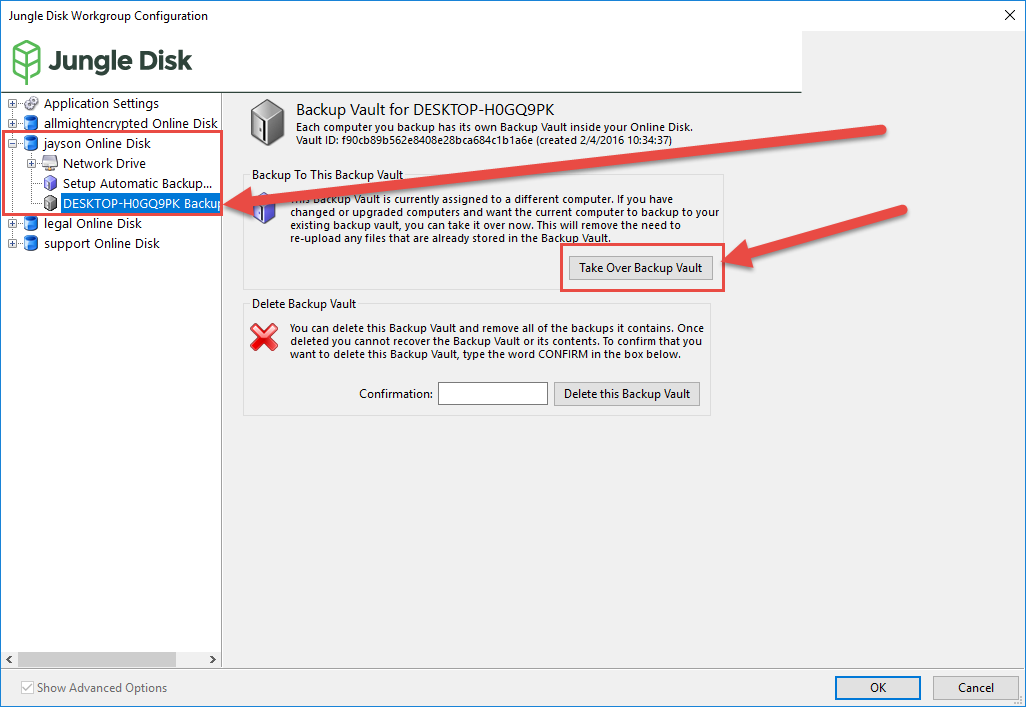
Task: Click the Setup Automatic Backup icon
Action: [x=50, y=183]
